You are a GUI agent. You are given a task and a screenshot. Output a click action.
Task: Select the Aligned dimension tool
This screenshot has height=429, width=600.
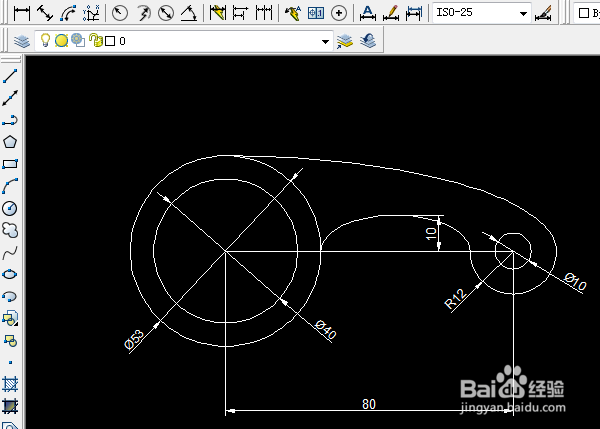(x=45, y=13)
